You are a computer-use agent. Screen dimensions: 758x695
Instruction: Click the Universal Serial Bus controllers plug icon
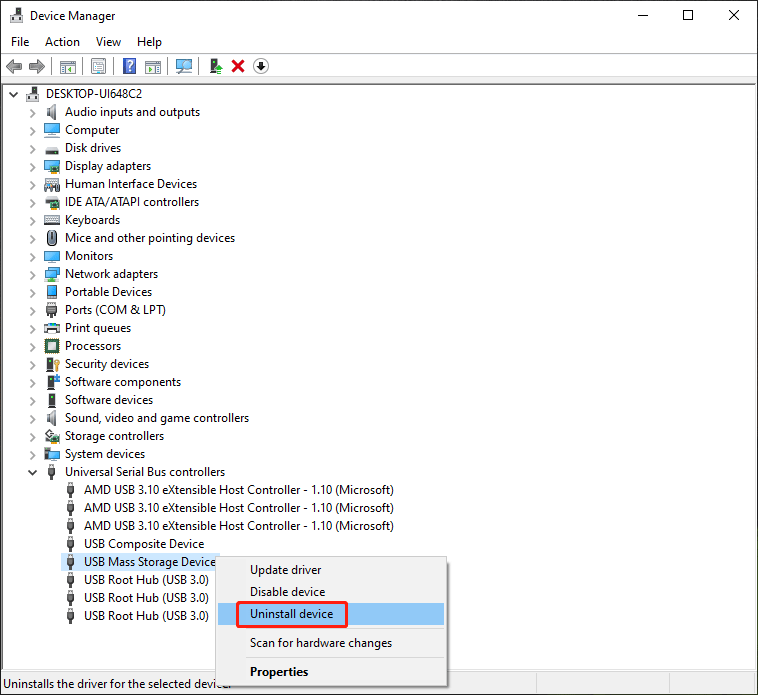point(51,472)
